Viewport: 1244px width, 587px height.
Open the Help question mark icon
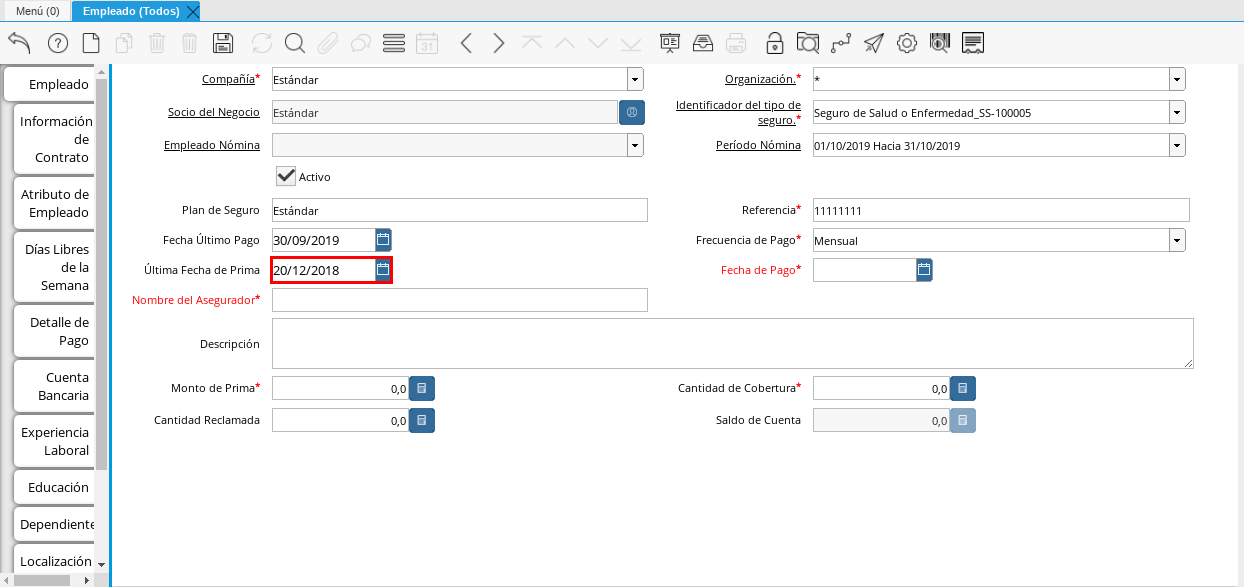coord(58,43)
